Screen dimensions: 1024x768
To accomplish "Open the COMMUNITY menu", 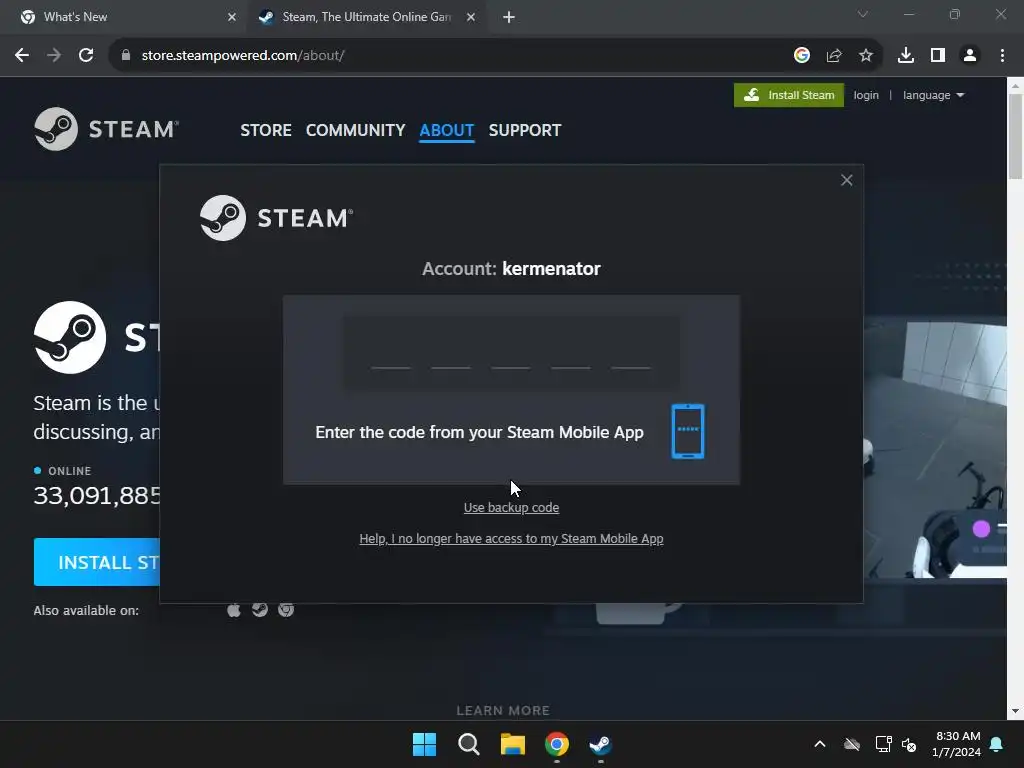I will click(x=355, y=131).
